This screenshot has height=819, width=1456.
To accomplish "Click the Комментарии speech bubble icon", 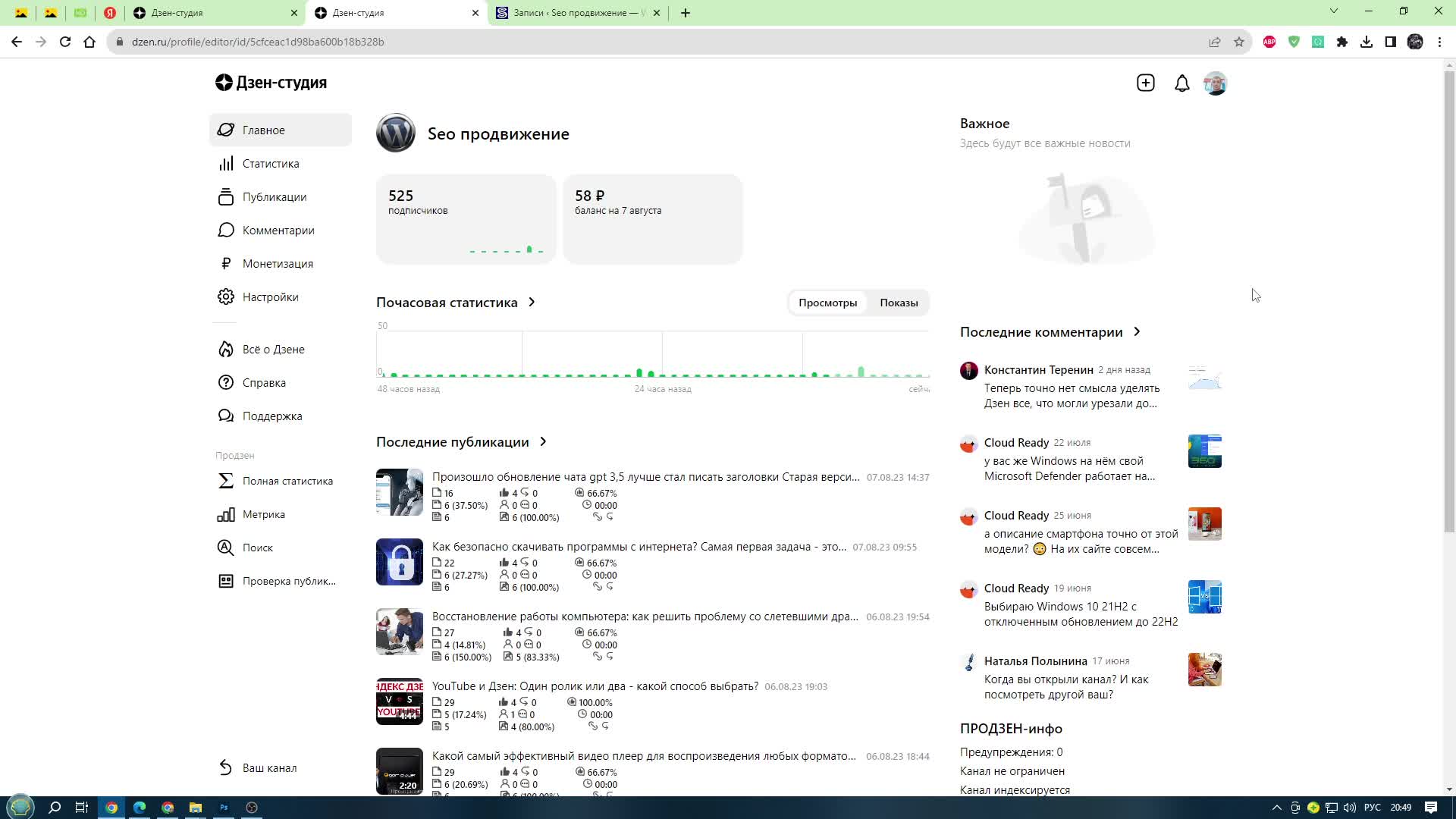I will click(226, 231).
